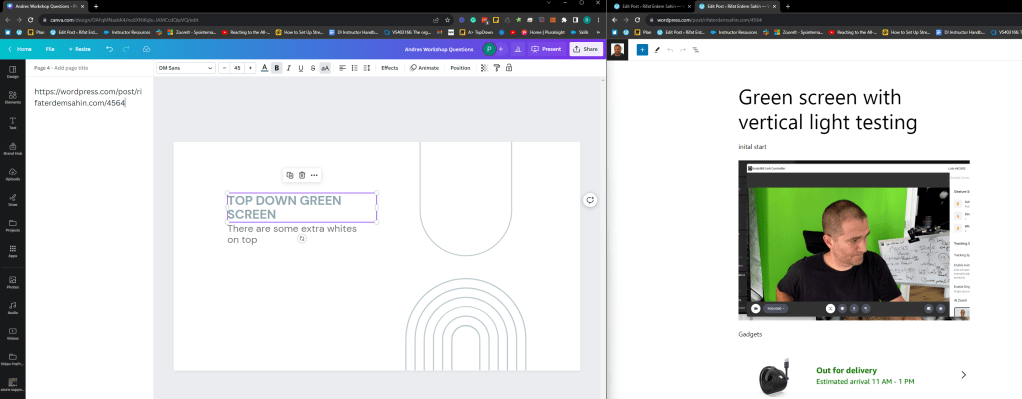Toggle the lock icon in Canva toolbar
This screenshot has width=1022, height=399.
point(508,68)
